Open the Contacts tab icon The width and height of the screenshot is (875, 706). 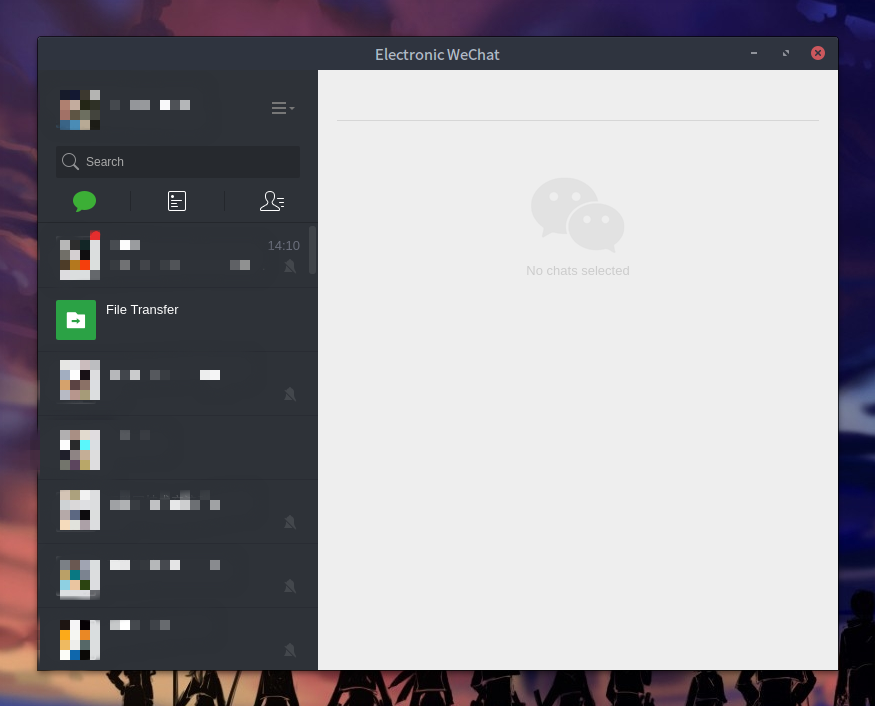tap(272, 201)
